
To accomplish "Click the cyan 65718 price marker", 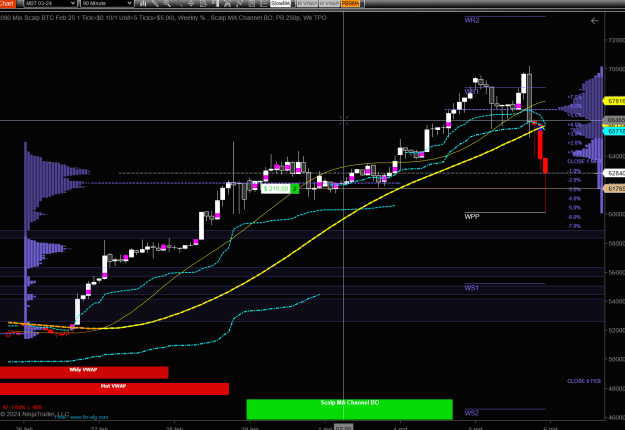I will (x=614, y=132).
